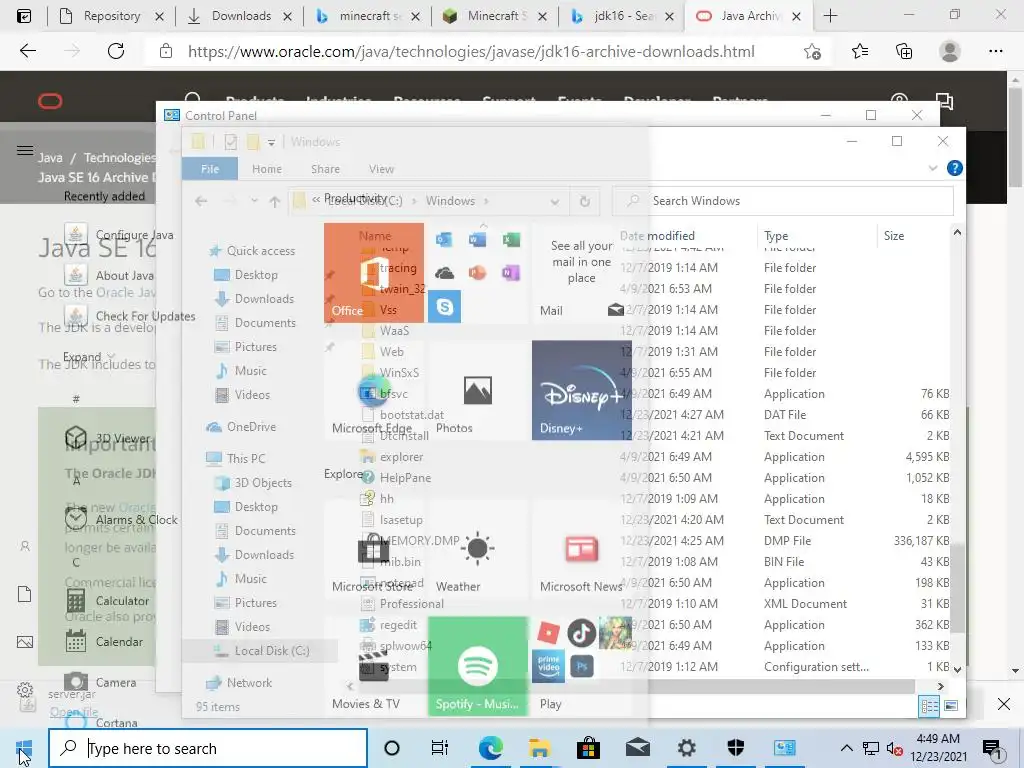The width and height of the screenshot is (1024, 768).
Task: Open Camera app from Start list
Action: tap(101, 682)
